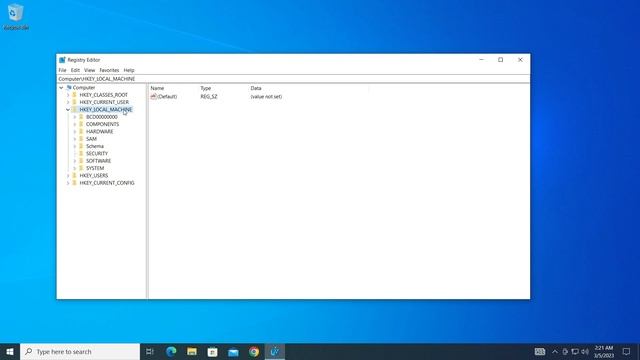
Task: Select the Computer tree label
Action: click(84, 88)
